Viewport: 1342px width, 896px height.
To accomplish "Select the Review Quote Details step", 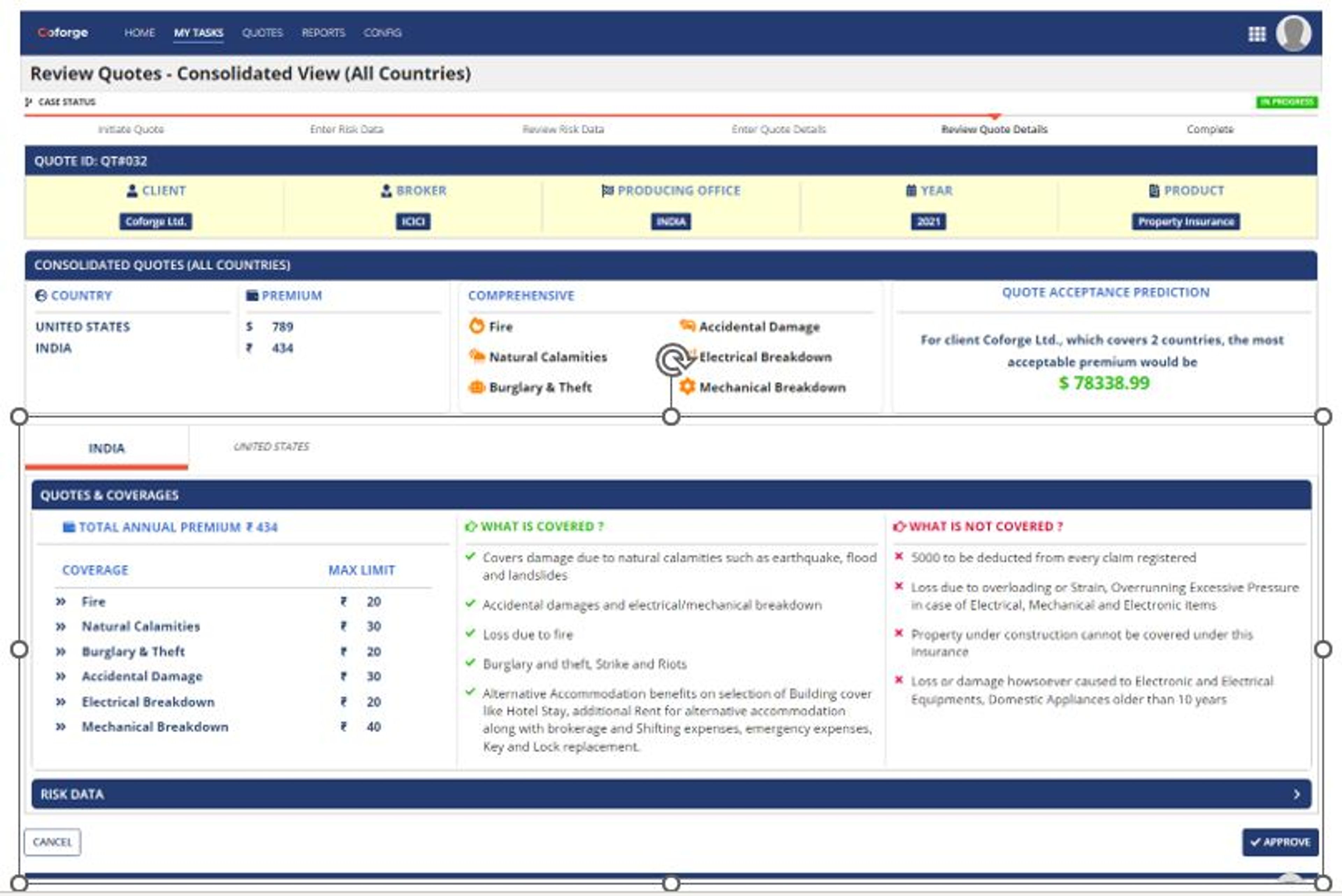I will pos(994,129).
